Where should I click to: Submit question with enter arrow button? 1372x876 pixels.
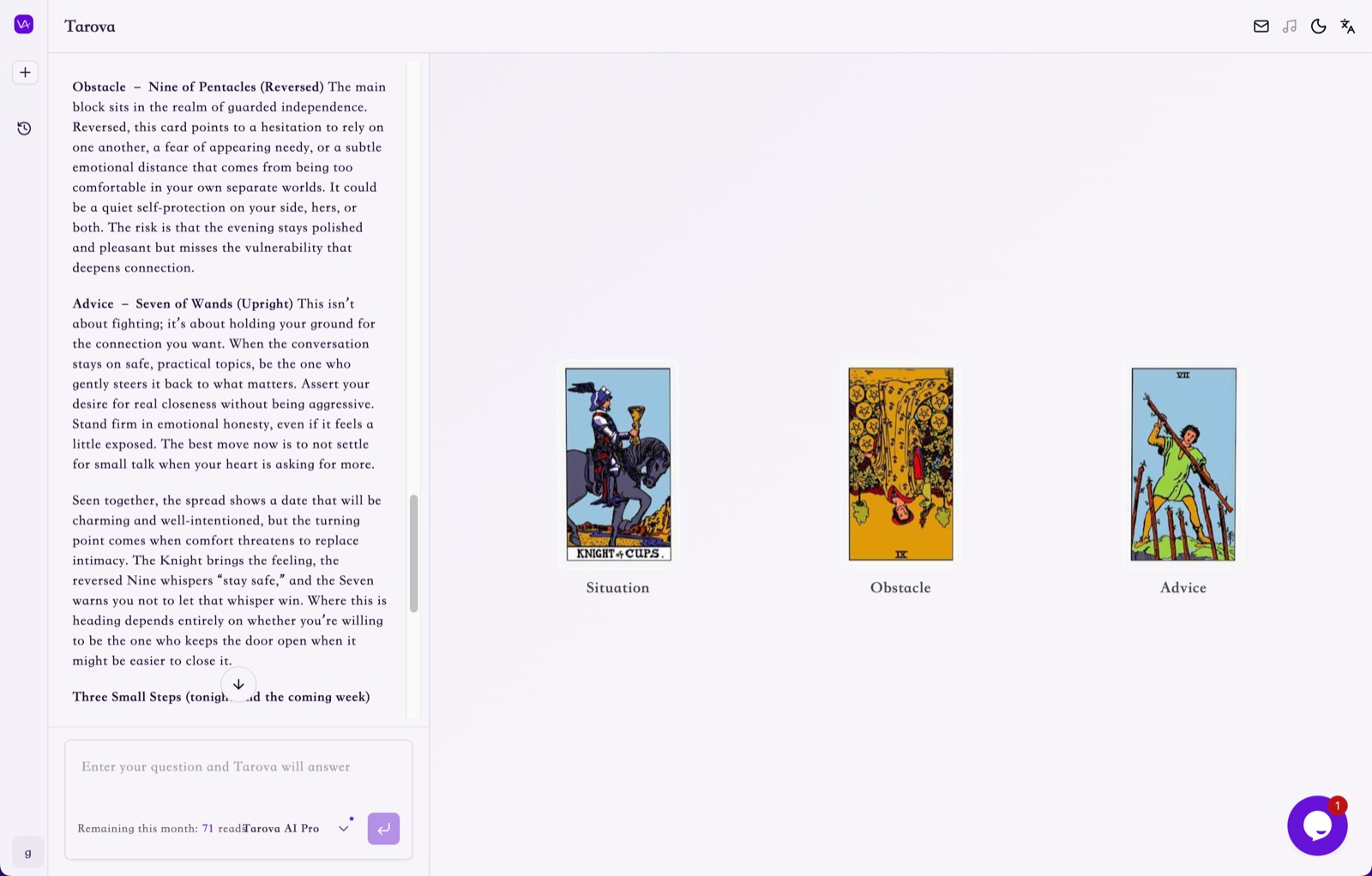(x=383, y=829)
